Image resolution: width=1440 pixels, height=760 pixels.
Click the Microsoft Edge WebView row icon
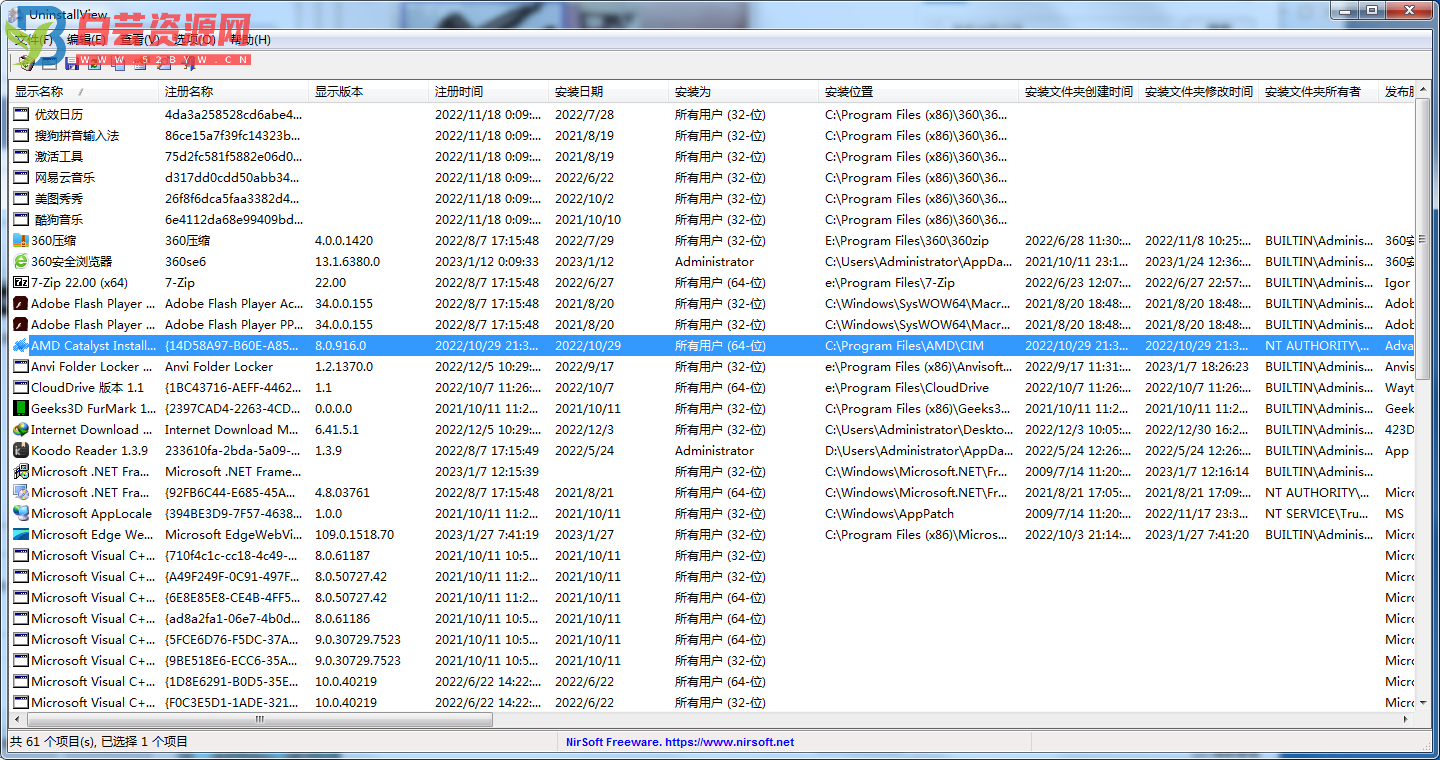point(21,534)
